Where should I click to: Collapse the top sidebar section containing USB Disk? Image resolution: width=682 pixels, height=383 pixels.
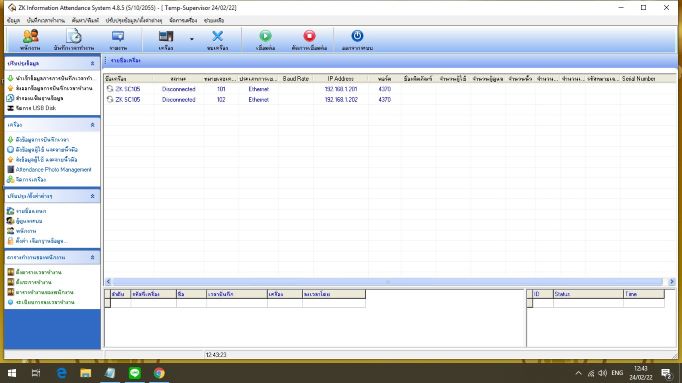tap(92, 63)
